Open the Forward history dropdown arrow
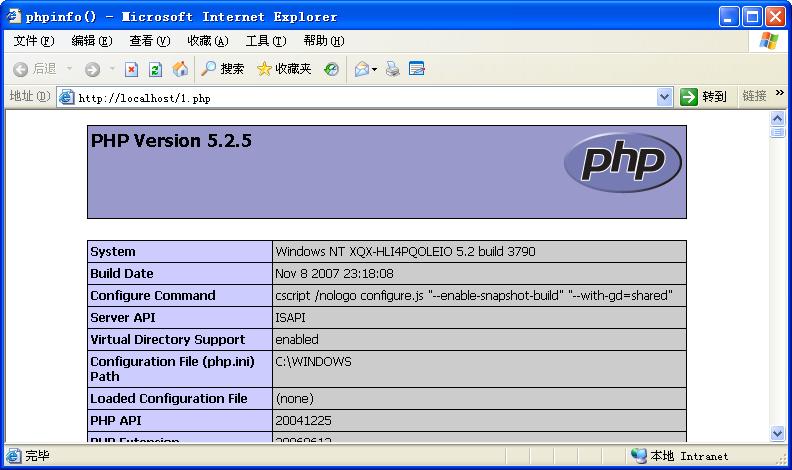Viewport: 792px width, 470px height. (112, 69)
